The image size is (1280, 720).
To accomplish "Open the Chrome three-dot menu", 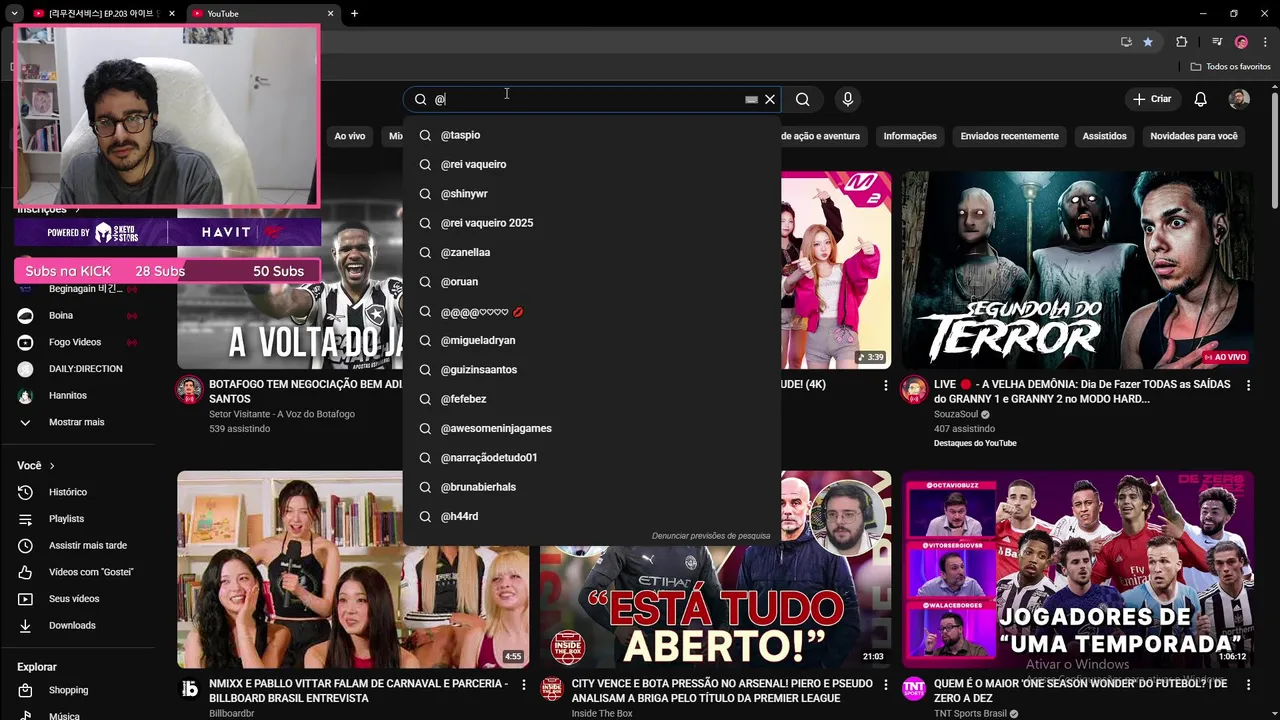I will tap(1266, 42).
